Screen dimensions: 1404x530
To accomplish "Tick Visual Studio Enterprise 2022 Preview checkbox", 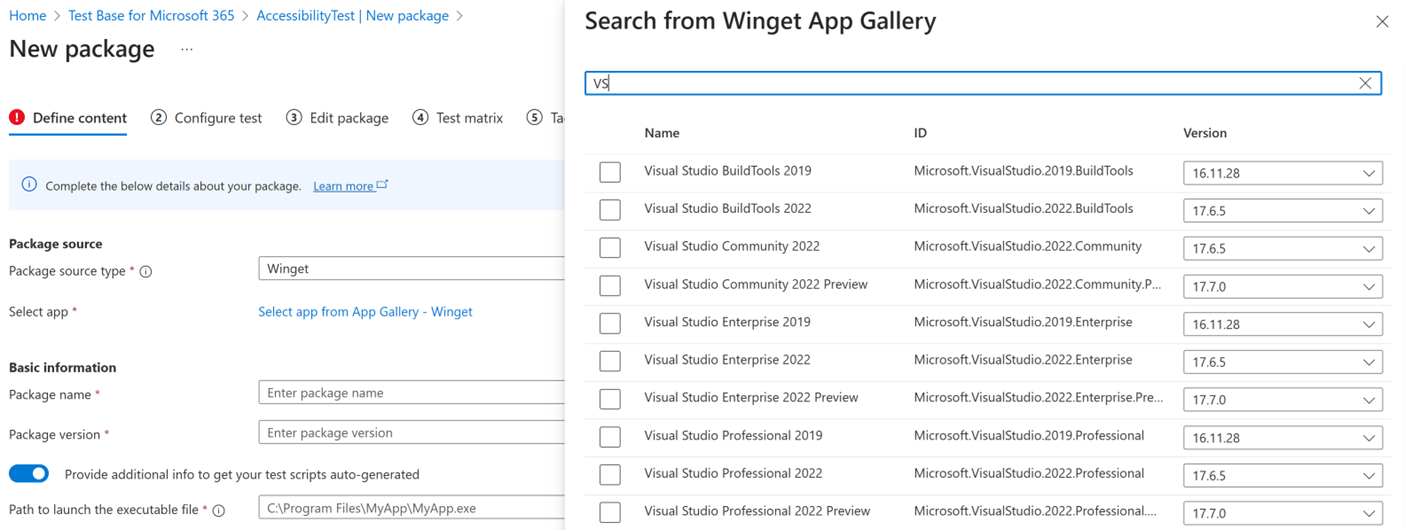I will pyautogui.click(x=610, y=399).
